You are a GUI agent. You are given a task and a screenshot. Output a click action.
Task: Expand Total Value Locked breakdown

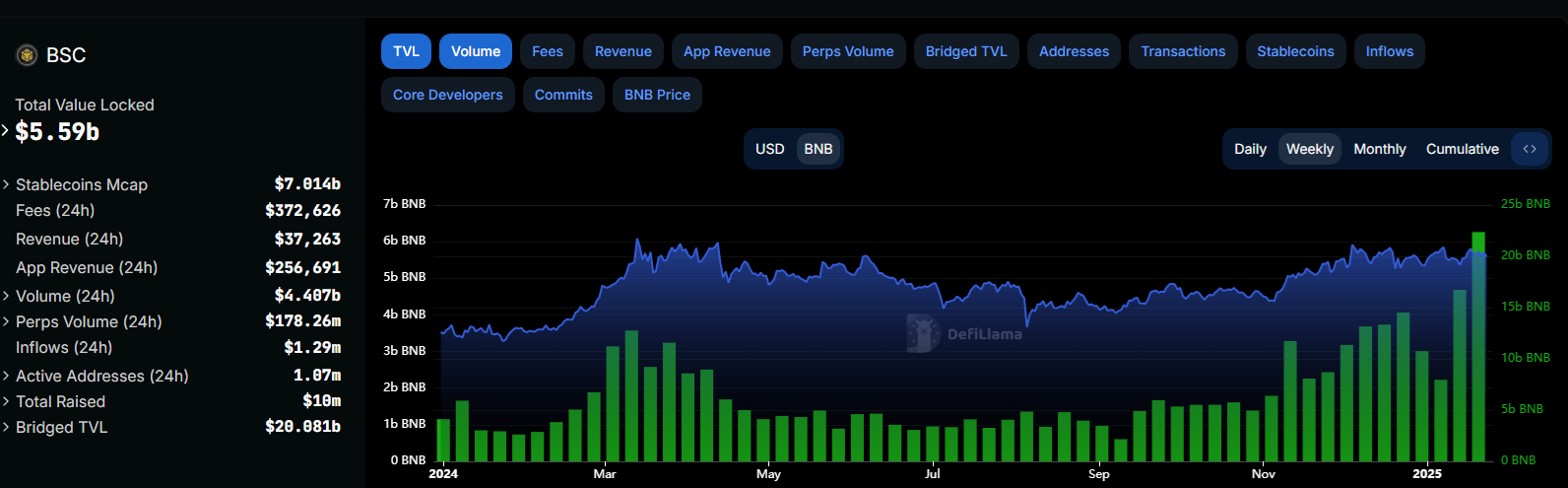(5, 130)
